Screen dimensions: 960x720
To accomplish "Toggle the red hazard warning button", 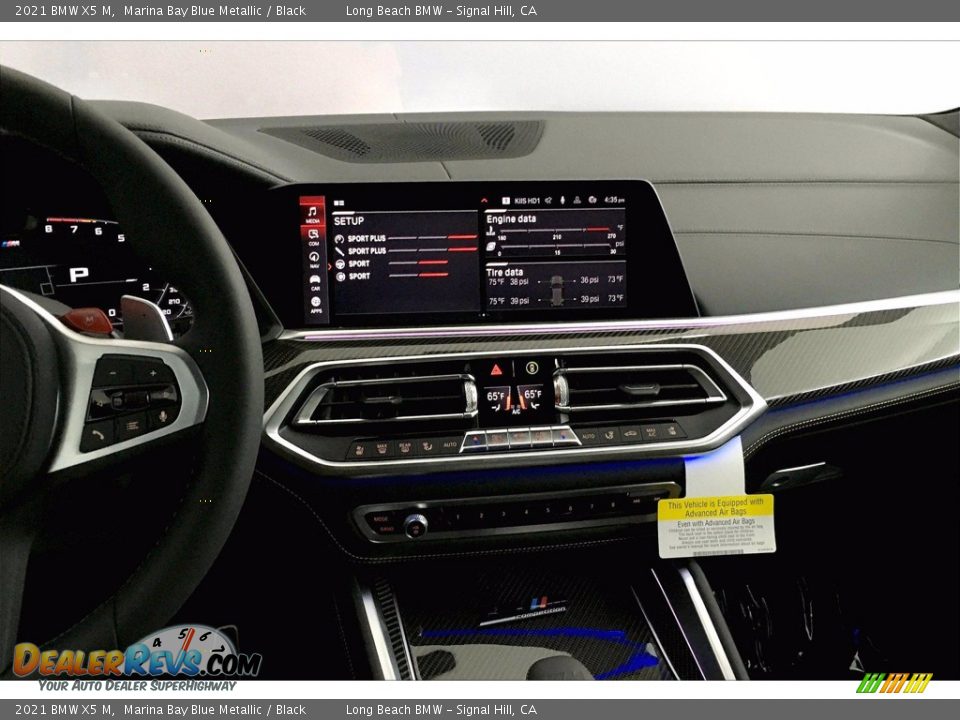I will (497, 369).
